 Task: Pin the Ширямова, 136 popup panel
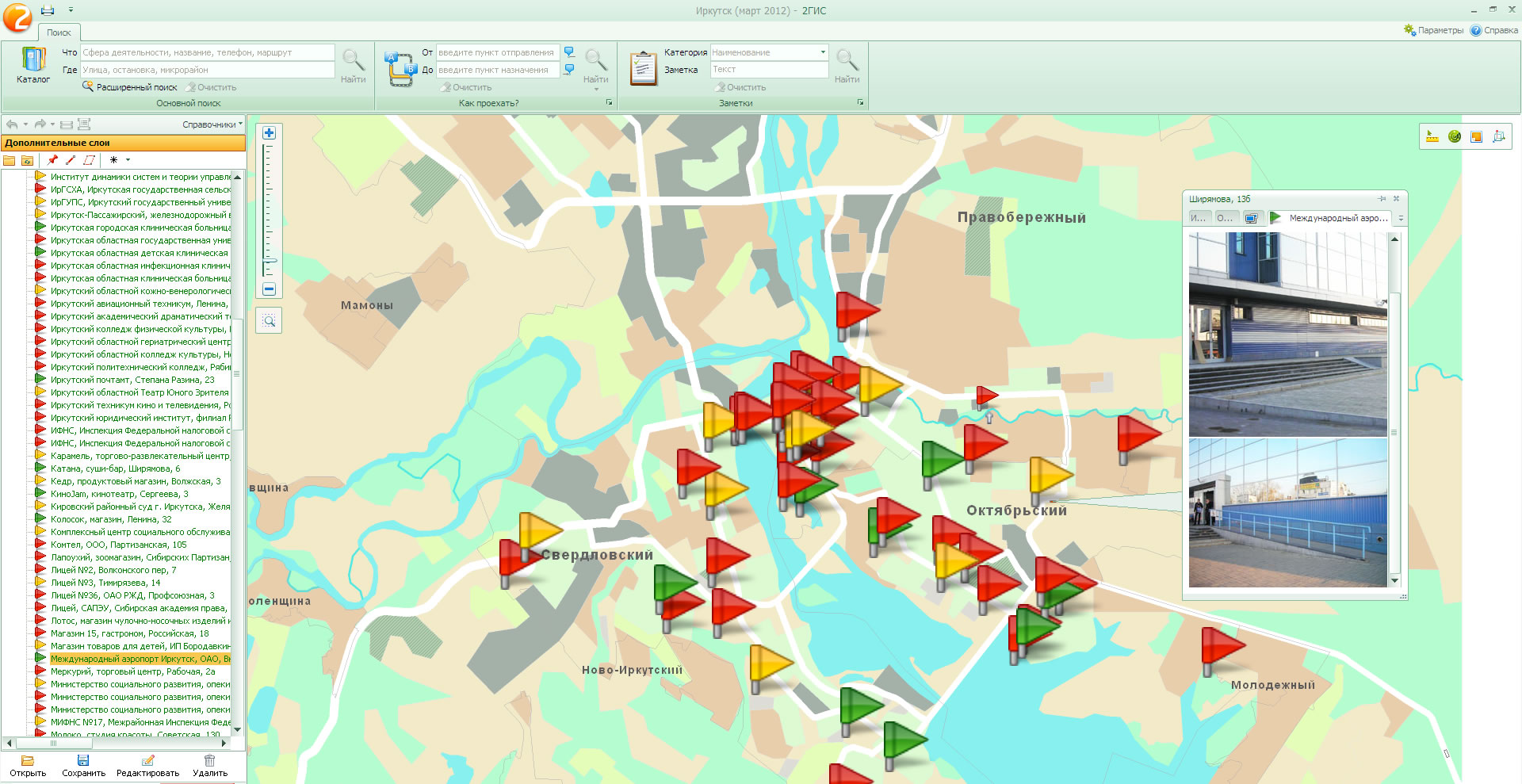[1382, 199]
